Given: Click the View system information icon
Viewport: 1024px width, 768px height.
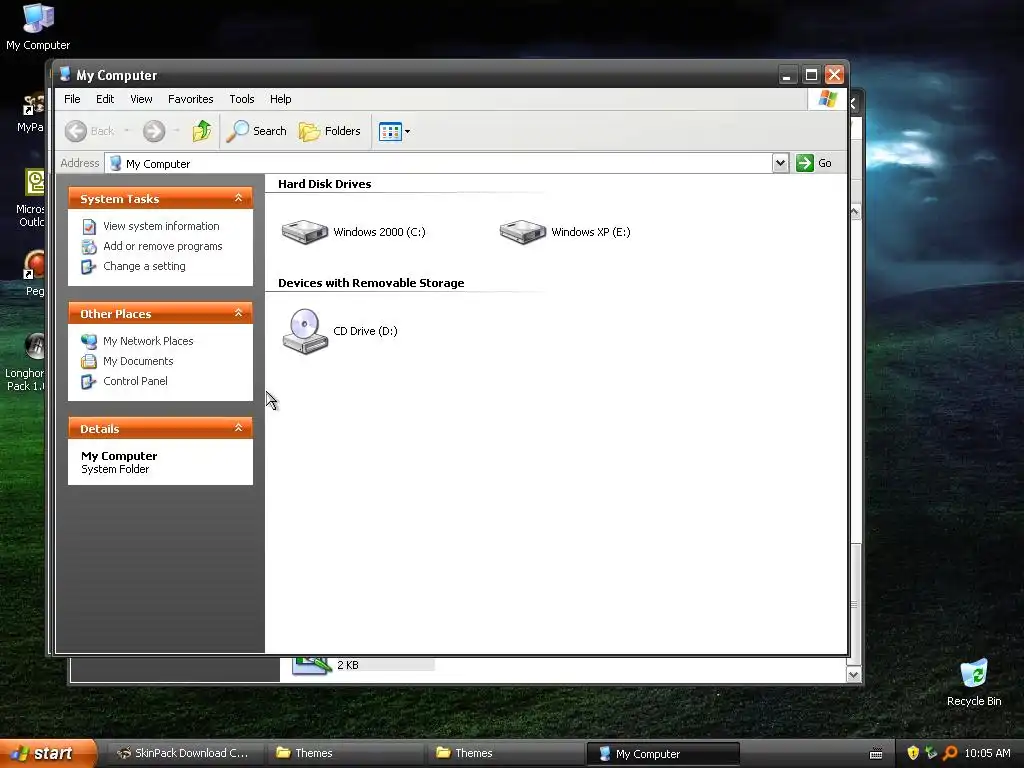Looking at the screenshot, I should (x=89, y=227).
